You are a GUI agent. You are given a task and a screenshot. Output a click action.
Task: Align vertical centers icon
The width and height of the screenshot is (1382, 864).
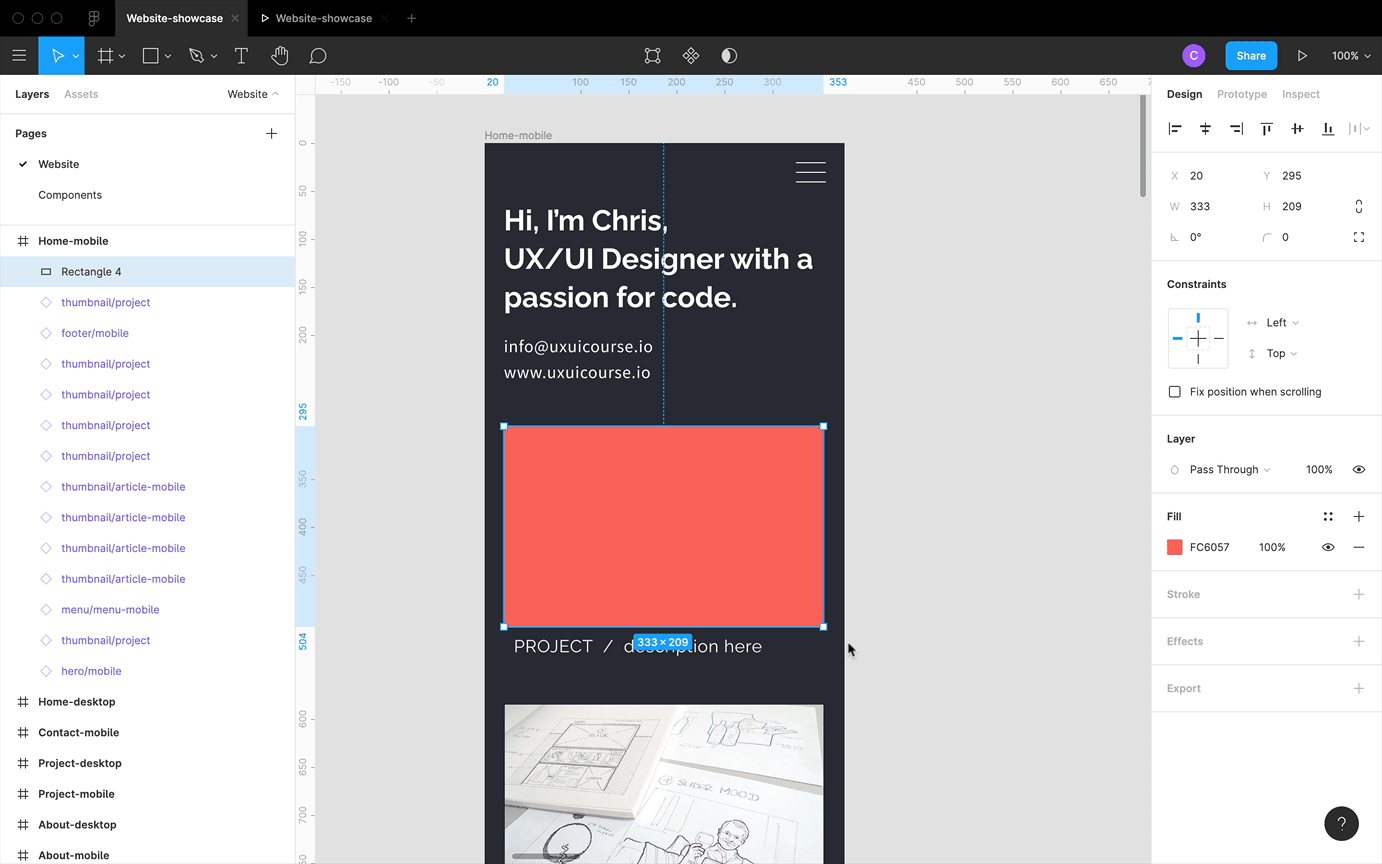tap(1297, 128)
